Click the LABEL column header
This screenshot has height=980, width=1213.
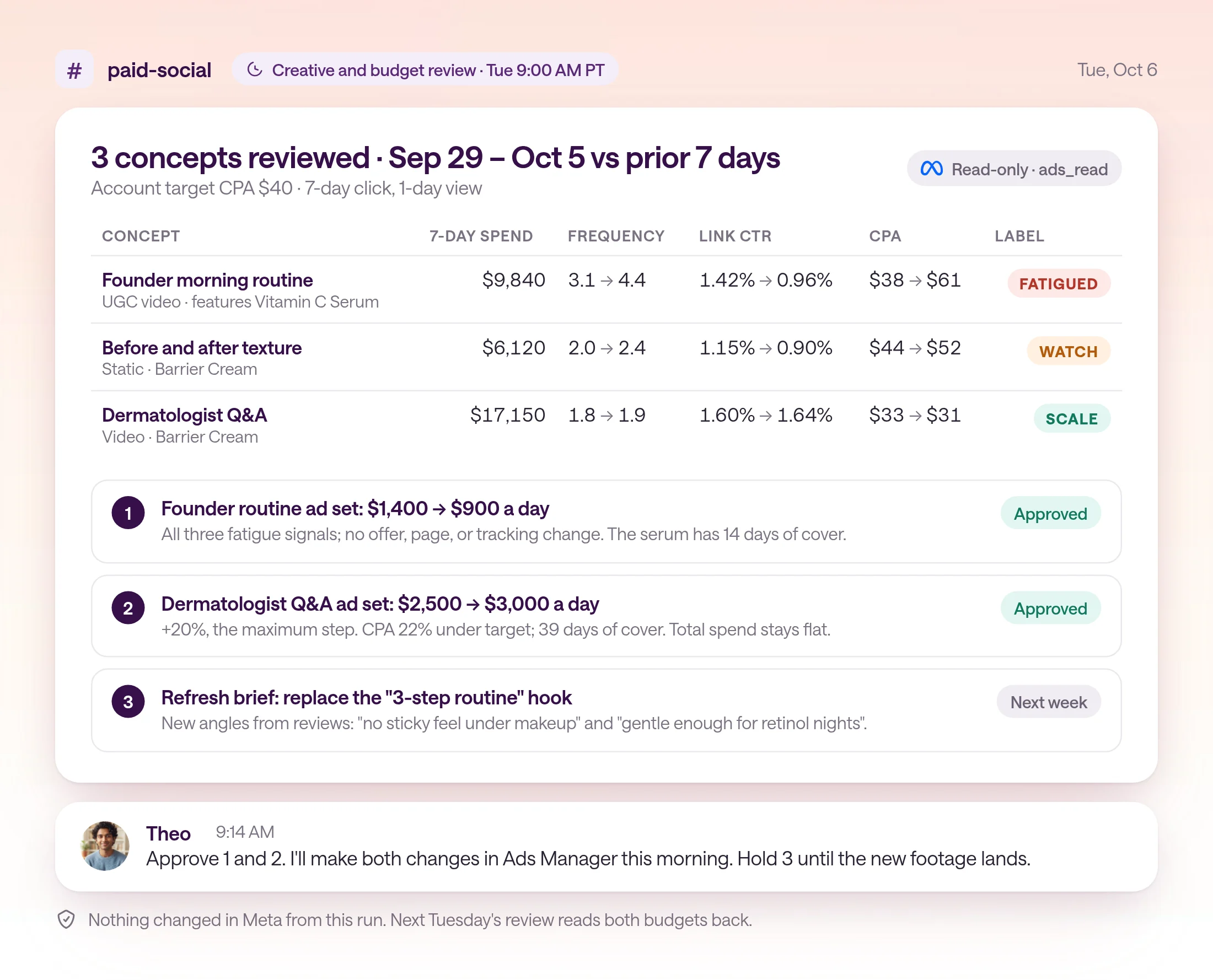[1019, 236]
